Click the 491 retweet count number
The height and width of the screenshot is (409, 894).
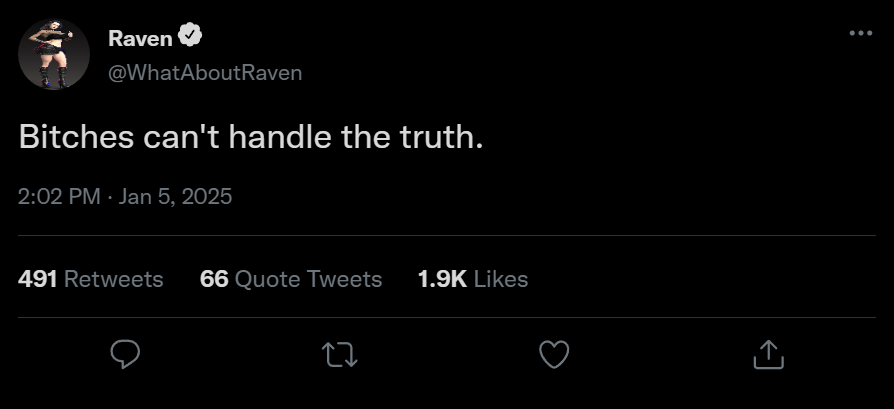click(37, 279)
